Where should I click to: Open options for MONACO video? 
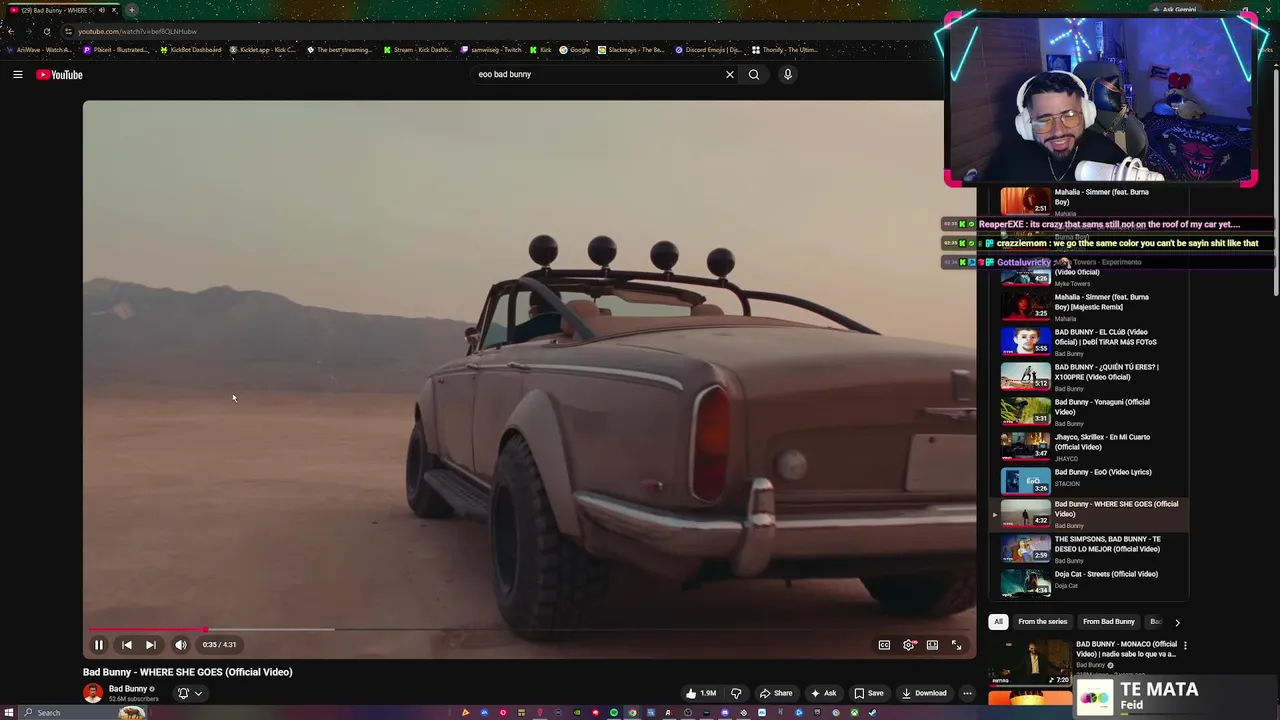(x=1185, y=646)
